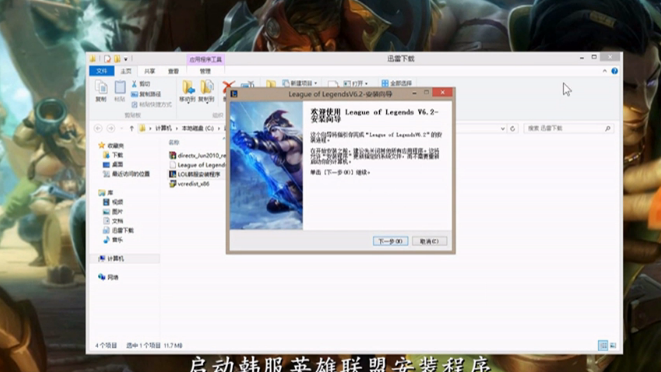The height and width of the screenshot is (372, 661).
Task: Close the League of Legends installer window
Action: tap(442, 92)
